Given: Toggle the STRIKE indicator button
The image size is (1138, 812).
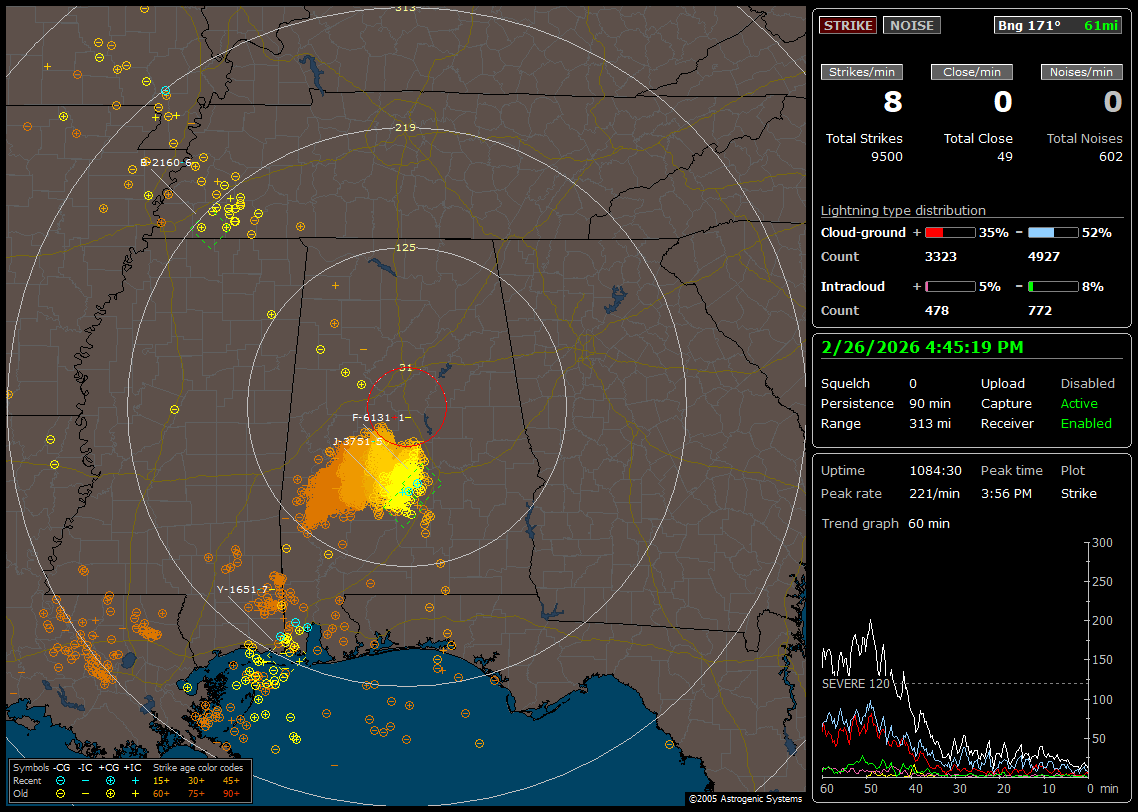Looking at the screenshot, I should [x=848, y=25].
